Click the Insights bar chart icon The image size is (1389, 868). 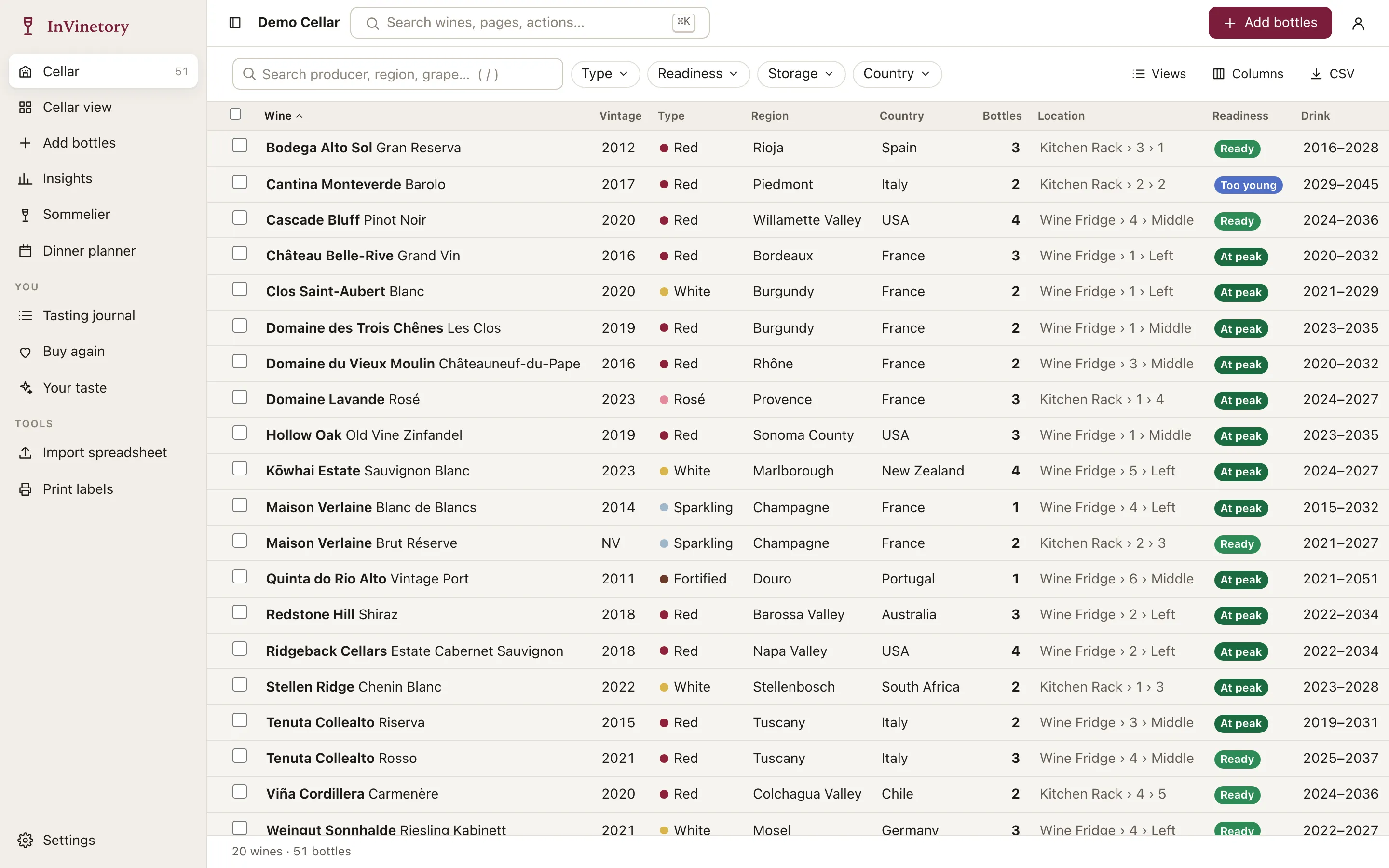tap(25, 178)
